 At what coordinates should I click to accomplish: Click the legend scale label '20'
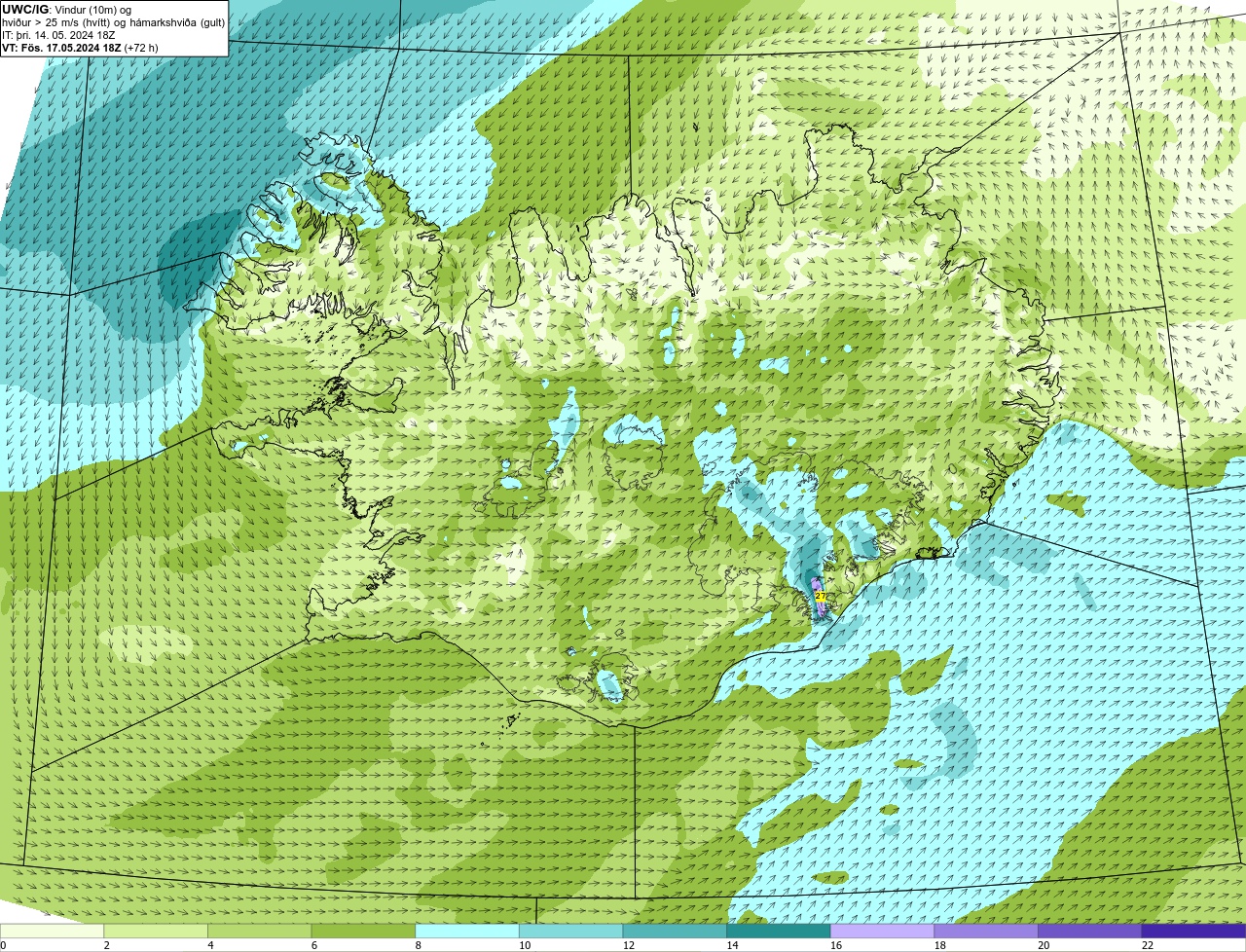point(1044,945)
